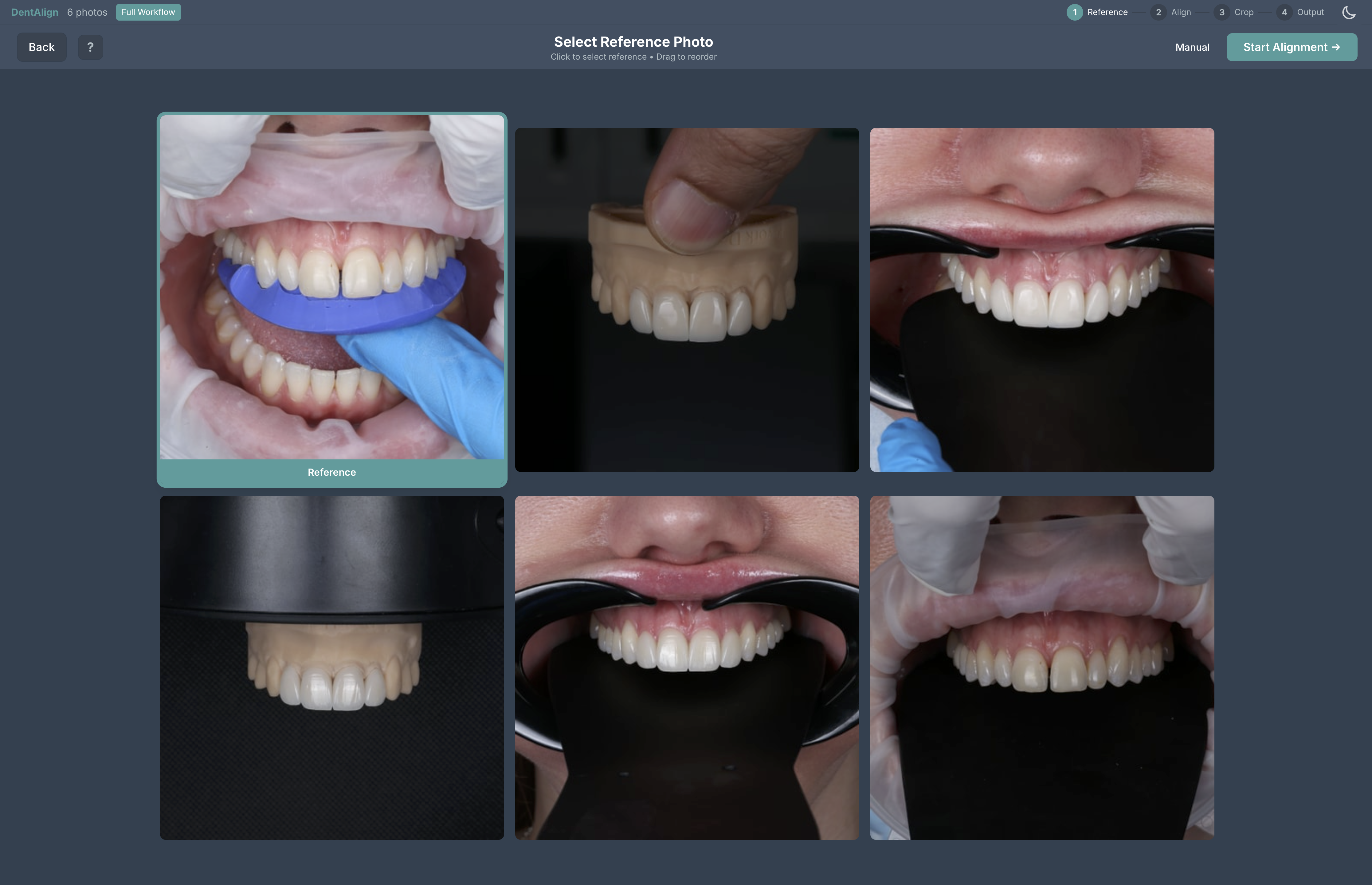Select the retractor smile photo as reference

point(1042,298)
